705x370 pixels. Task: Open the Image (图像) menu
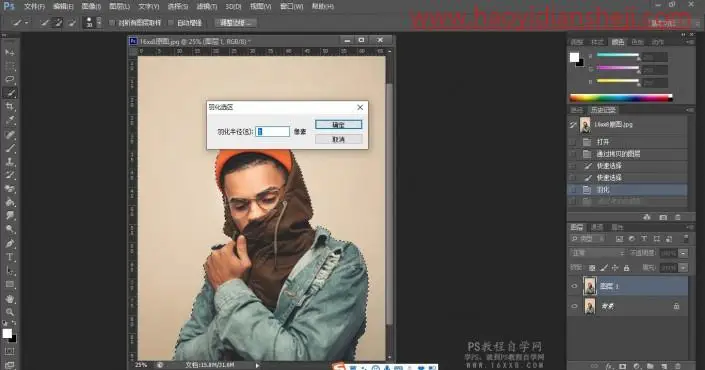pos(91,7)
